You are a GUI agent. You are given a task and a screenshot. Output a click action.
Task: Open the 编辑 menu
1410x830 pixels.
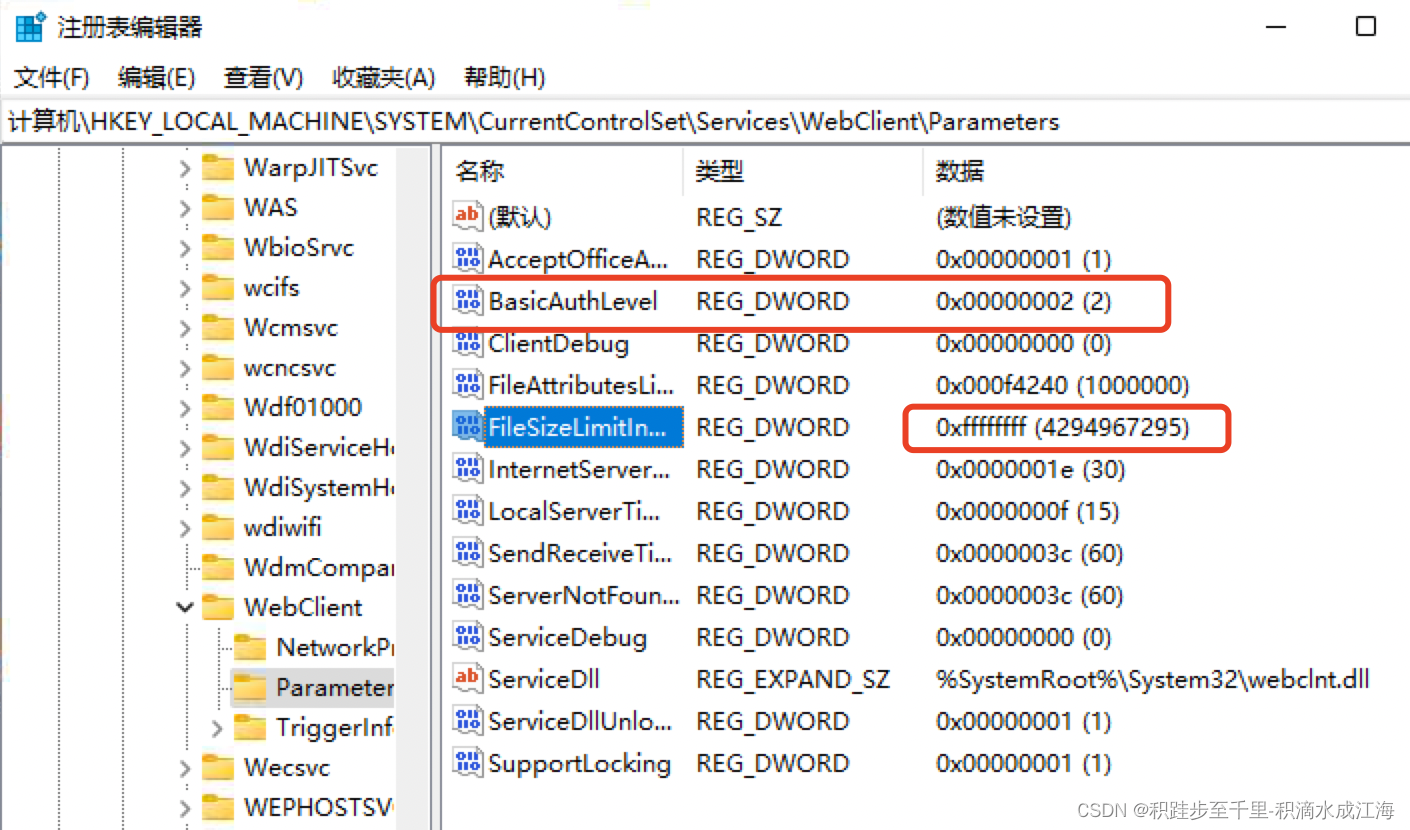click(x=155, y=77)
